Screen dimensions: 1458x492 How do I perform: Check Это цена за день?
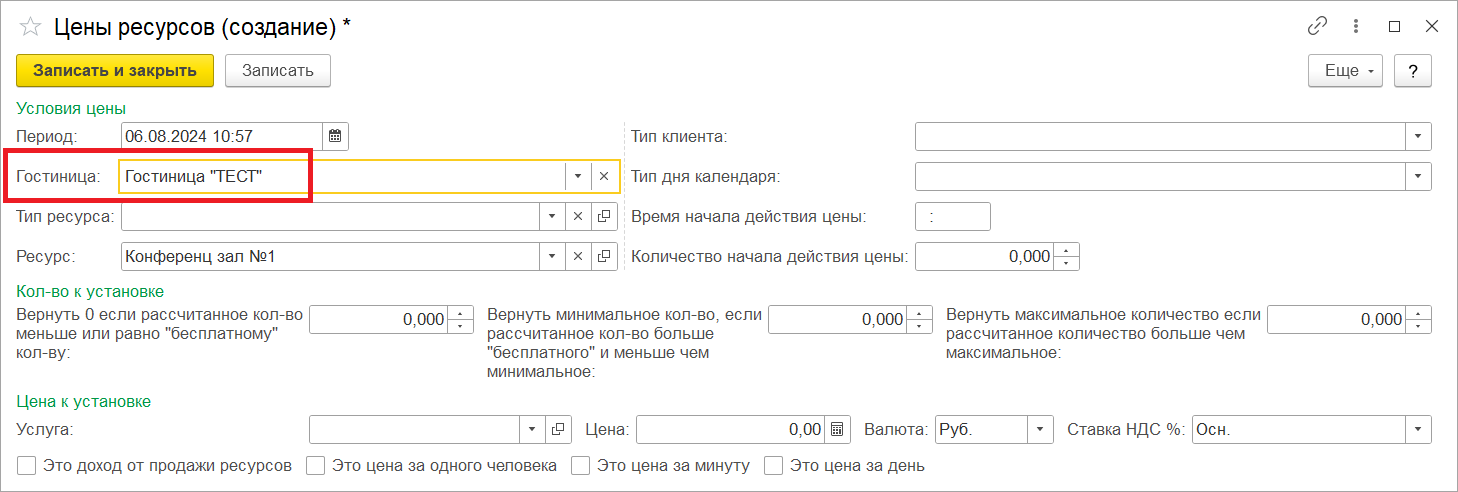[x=773, y=465]
